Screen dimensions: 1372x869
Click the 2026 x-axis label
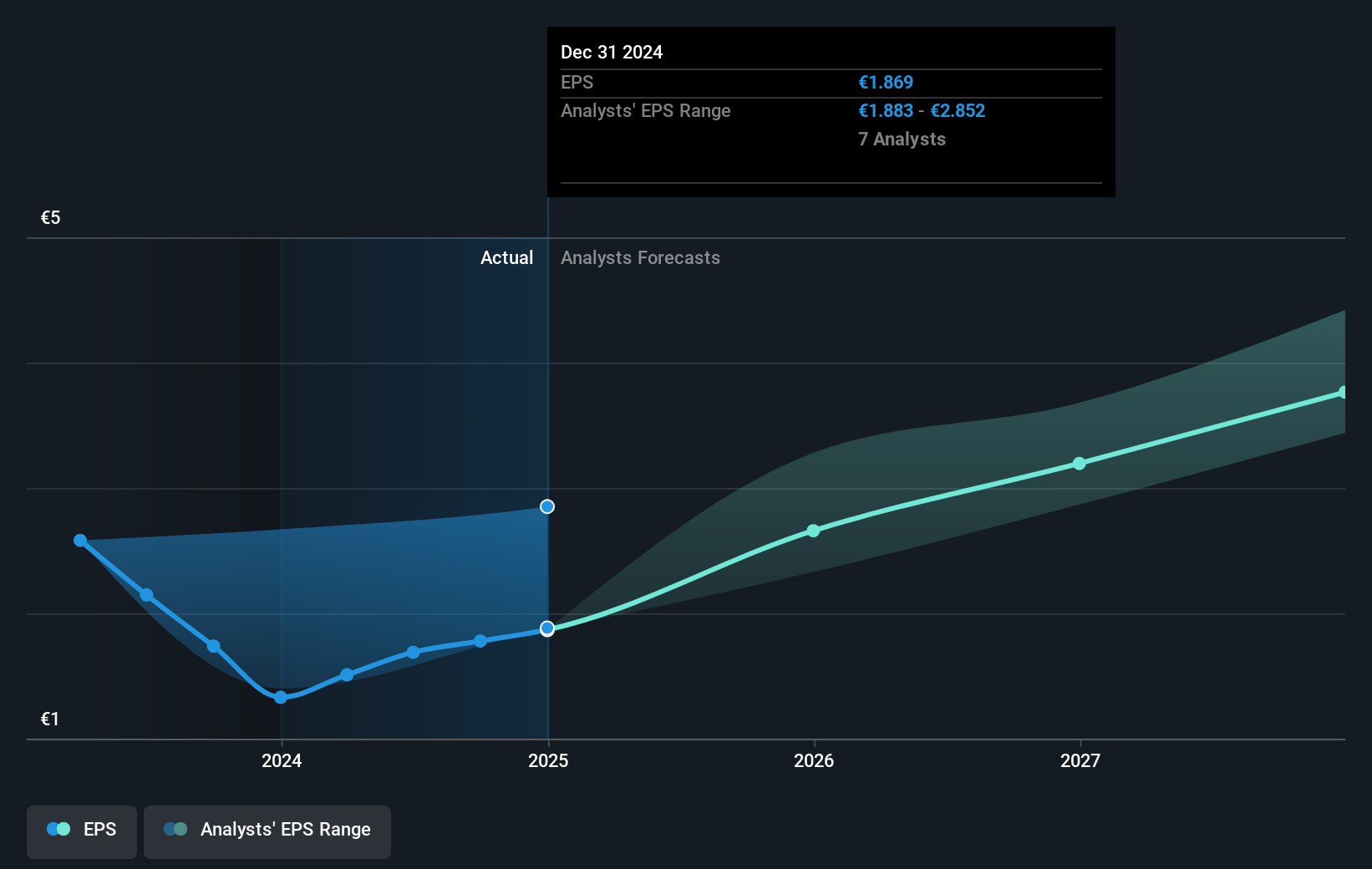[814, 760]
